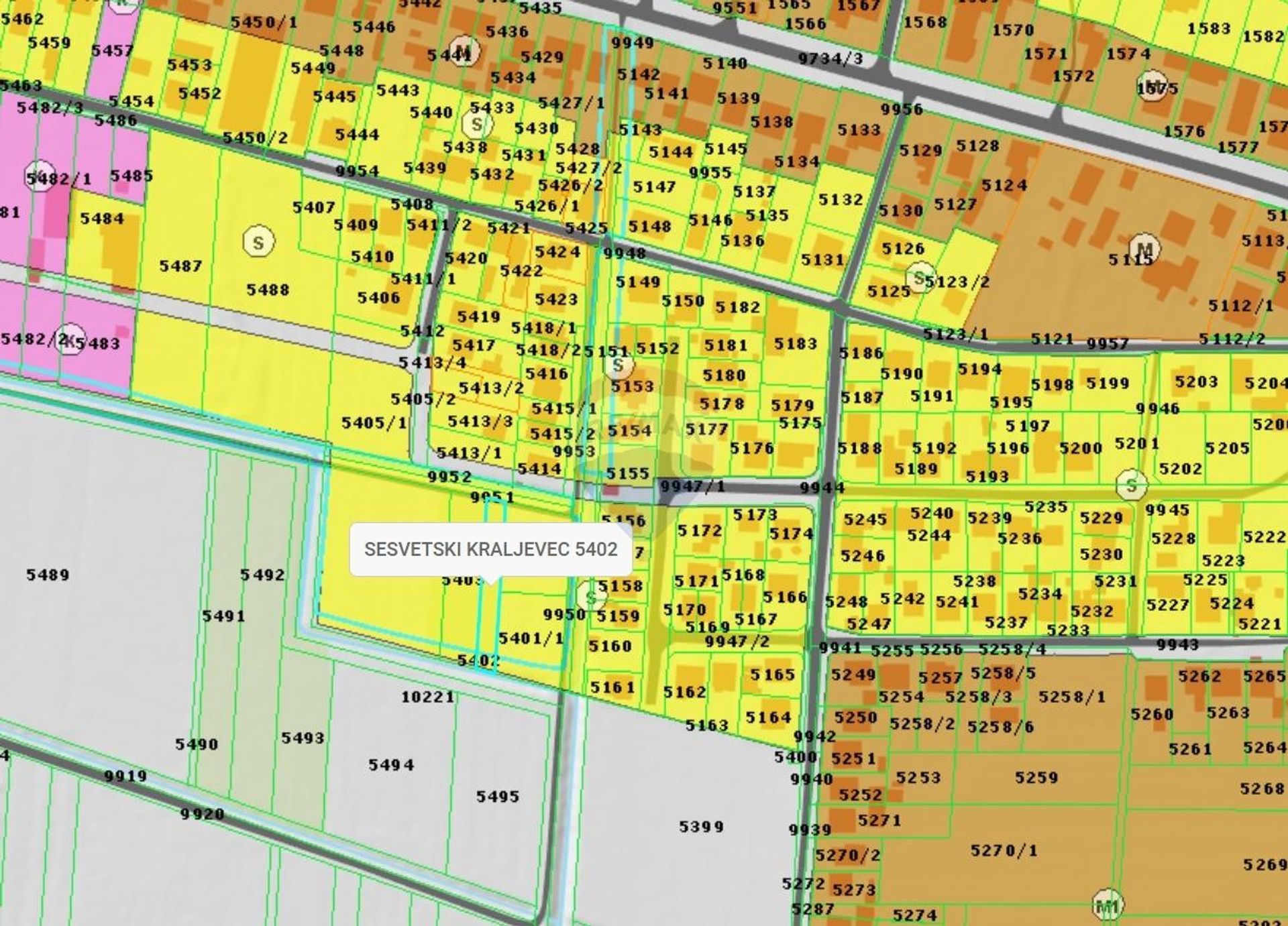The height and width of the screenshot is (926, 1288).
Task: Click parcel number 5183
Action: pyautogui.click(x=796, y=343)
